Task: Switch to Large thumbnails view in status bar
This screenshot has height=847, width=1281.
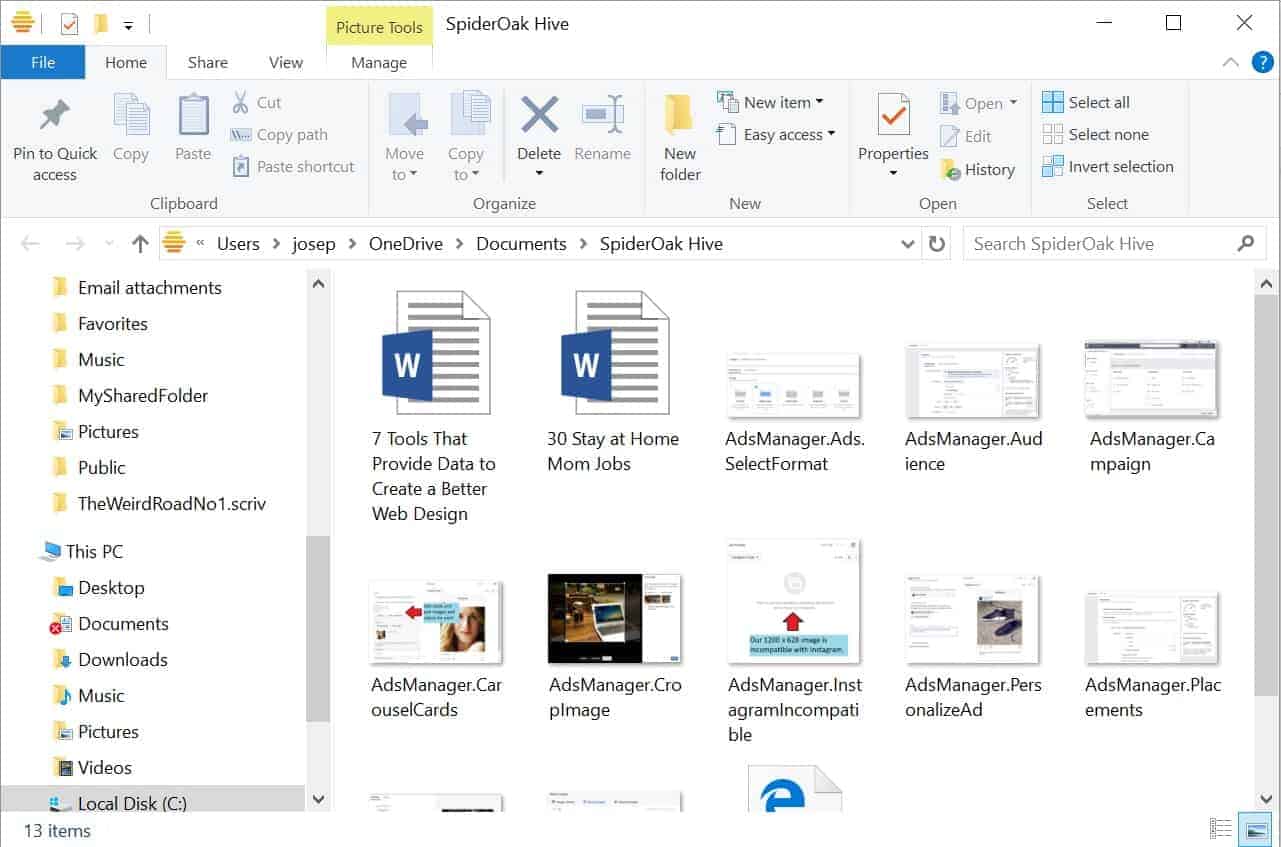Action: click(1255, 829)
